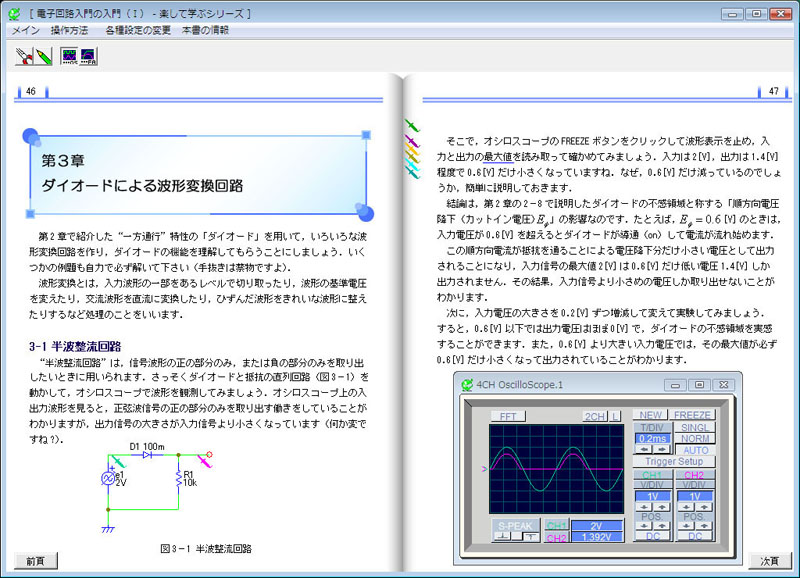Select diode D1 in the circuit
800x578 pixels.
click(x=147, y=455)
